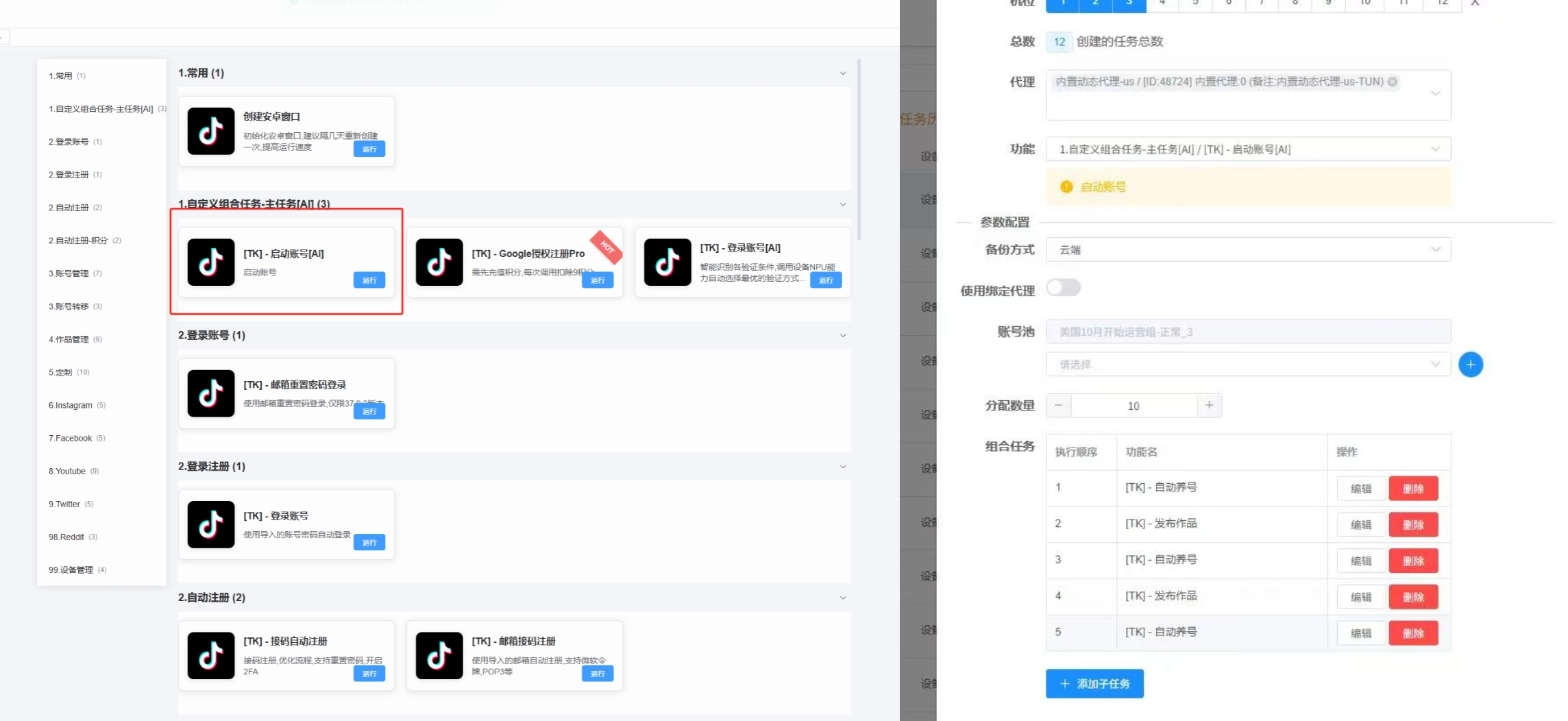Collapse the 2.登录账号 section chevron
The width and height of the screenshot is (1568, 721).
(x=843, y=336)
